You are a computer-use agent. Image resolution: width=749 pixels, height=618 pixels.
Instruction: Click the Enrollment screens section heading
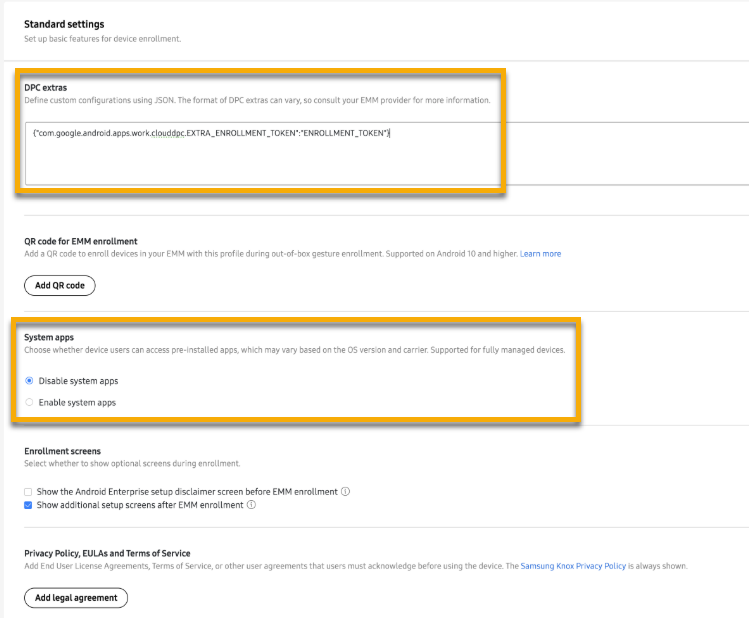pos(62,452)
